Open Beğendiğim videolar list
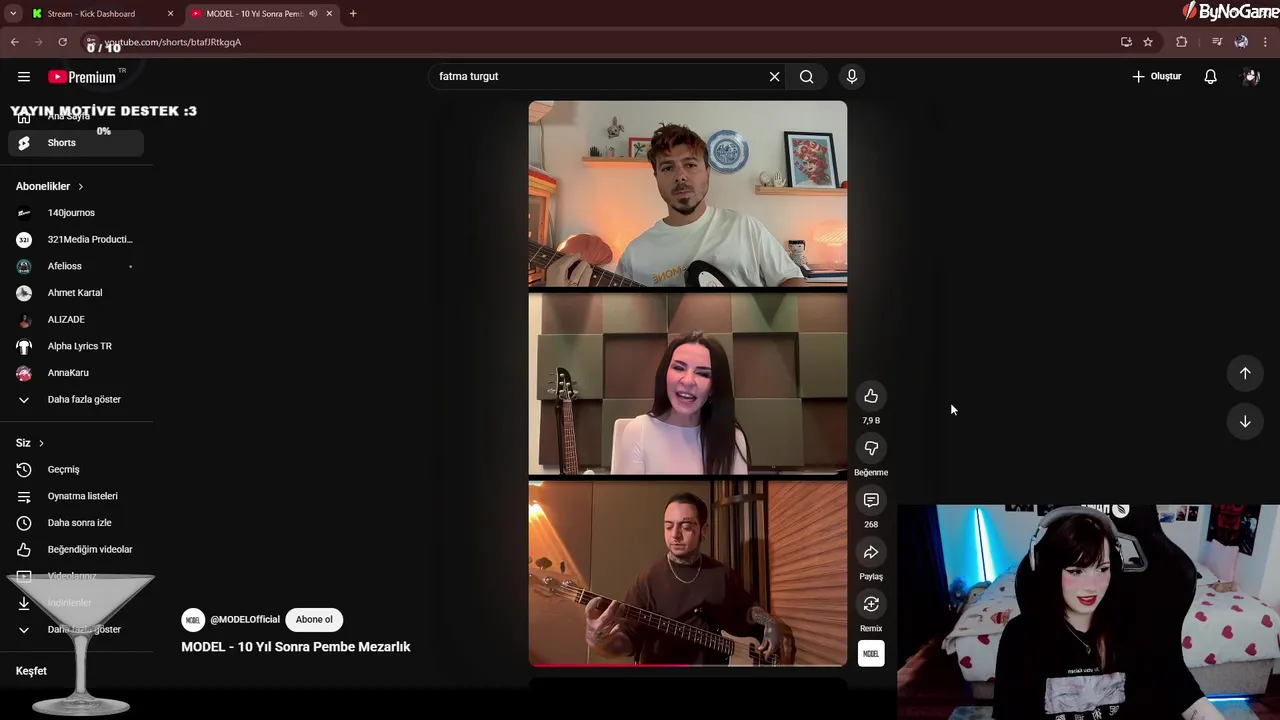1280x720 pixels. [76, 549]
